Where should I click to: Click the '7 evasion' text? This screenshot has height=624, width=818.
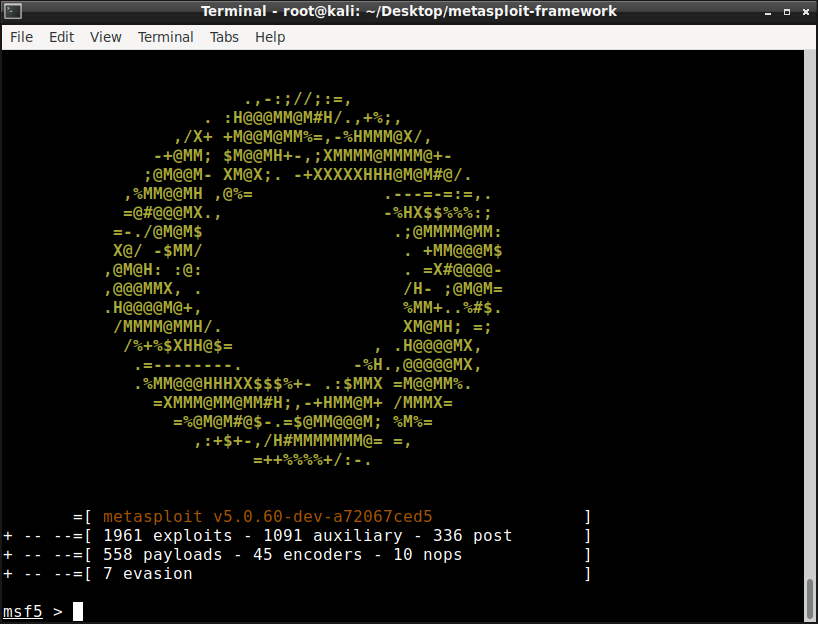(148, 574)
